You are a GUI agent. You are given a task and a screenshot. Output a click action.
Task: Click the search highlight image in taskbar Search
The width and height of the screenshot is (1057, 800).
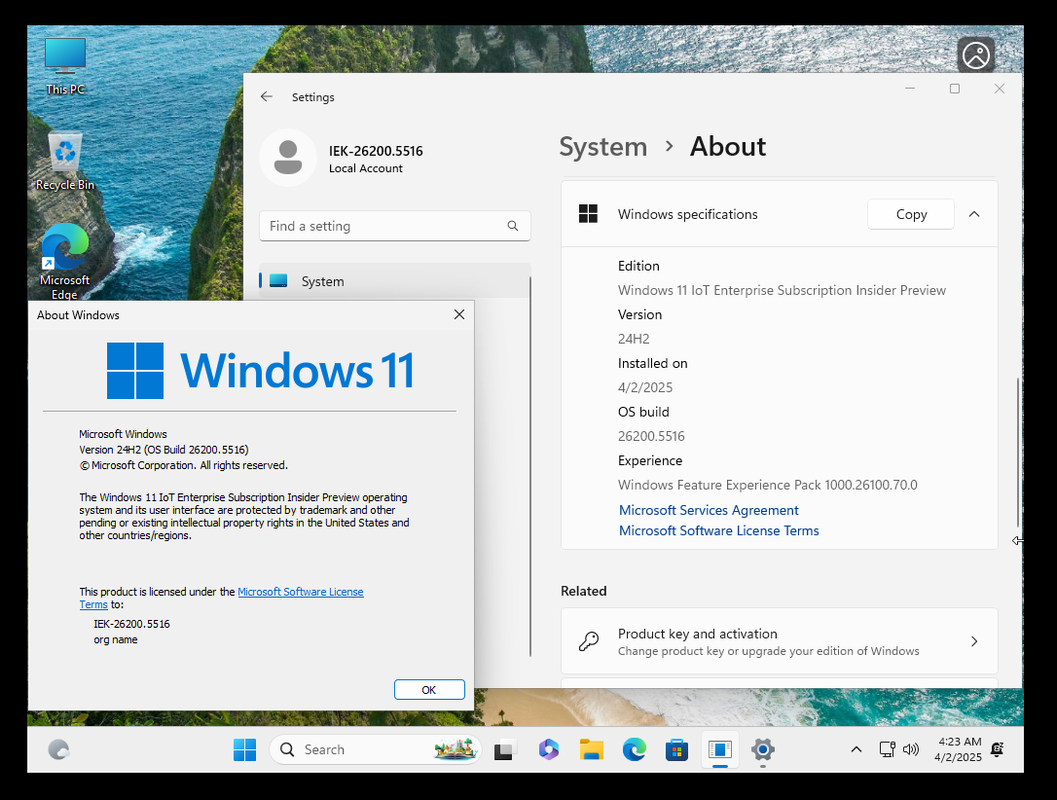456,749
